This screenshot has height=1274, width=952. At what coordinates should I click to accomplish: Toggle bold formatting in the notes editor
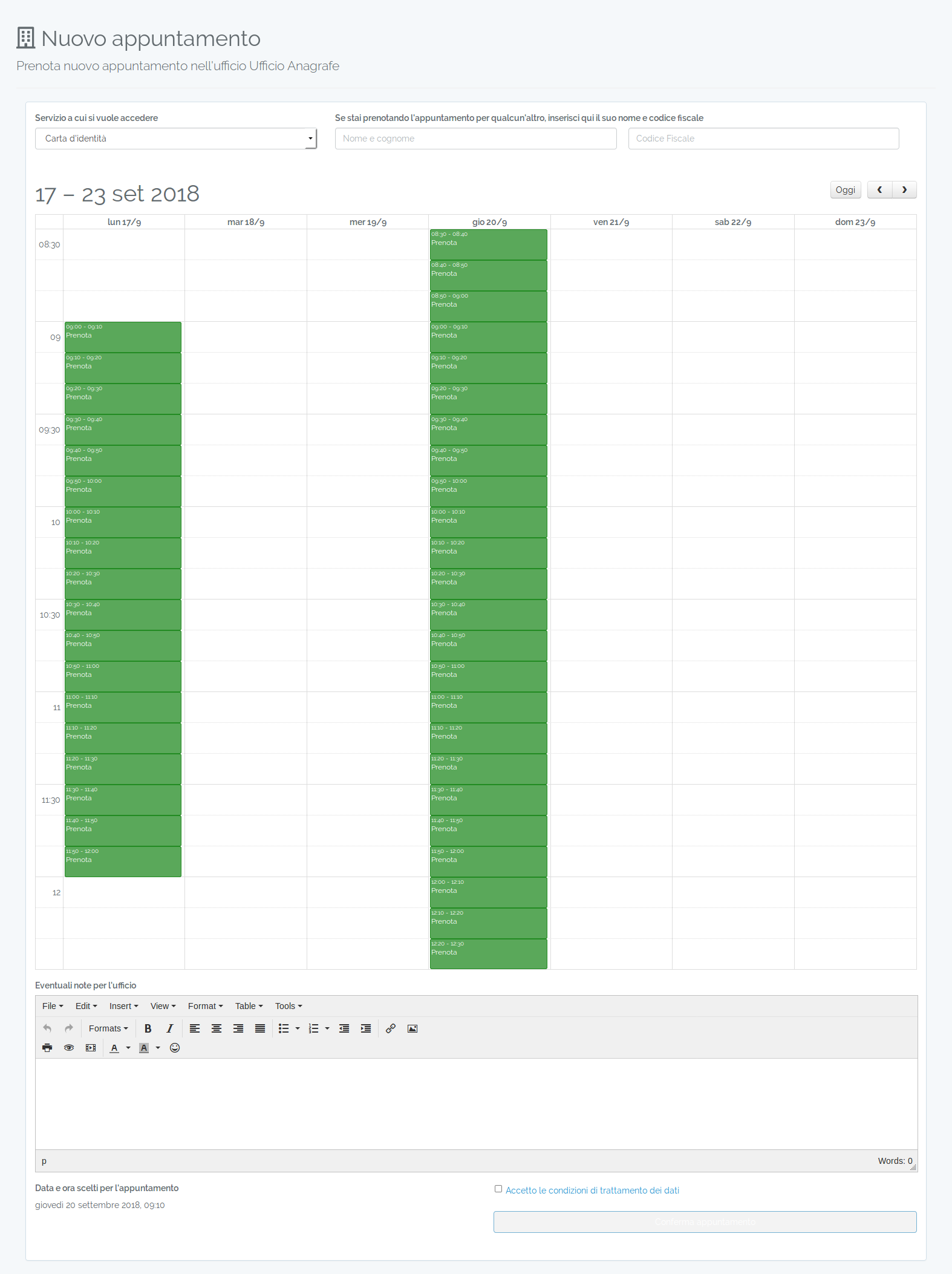click(x=148, y=1028)
